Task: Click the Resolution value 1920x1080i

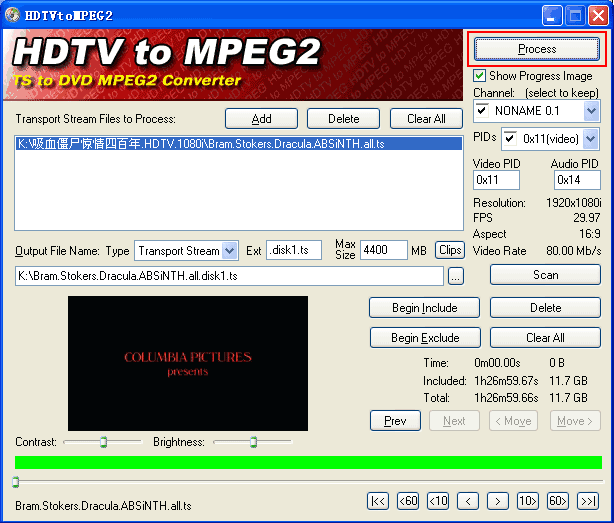Action: tap(574, 203)
